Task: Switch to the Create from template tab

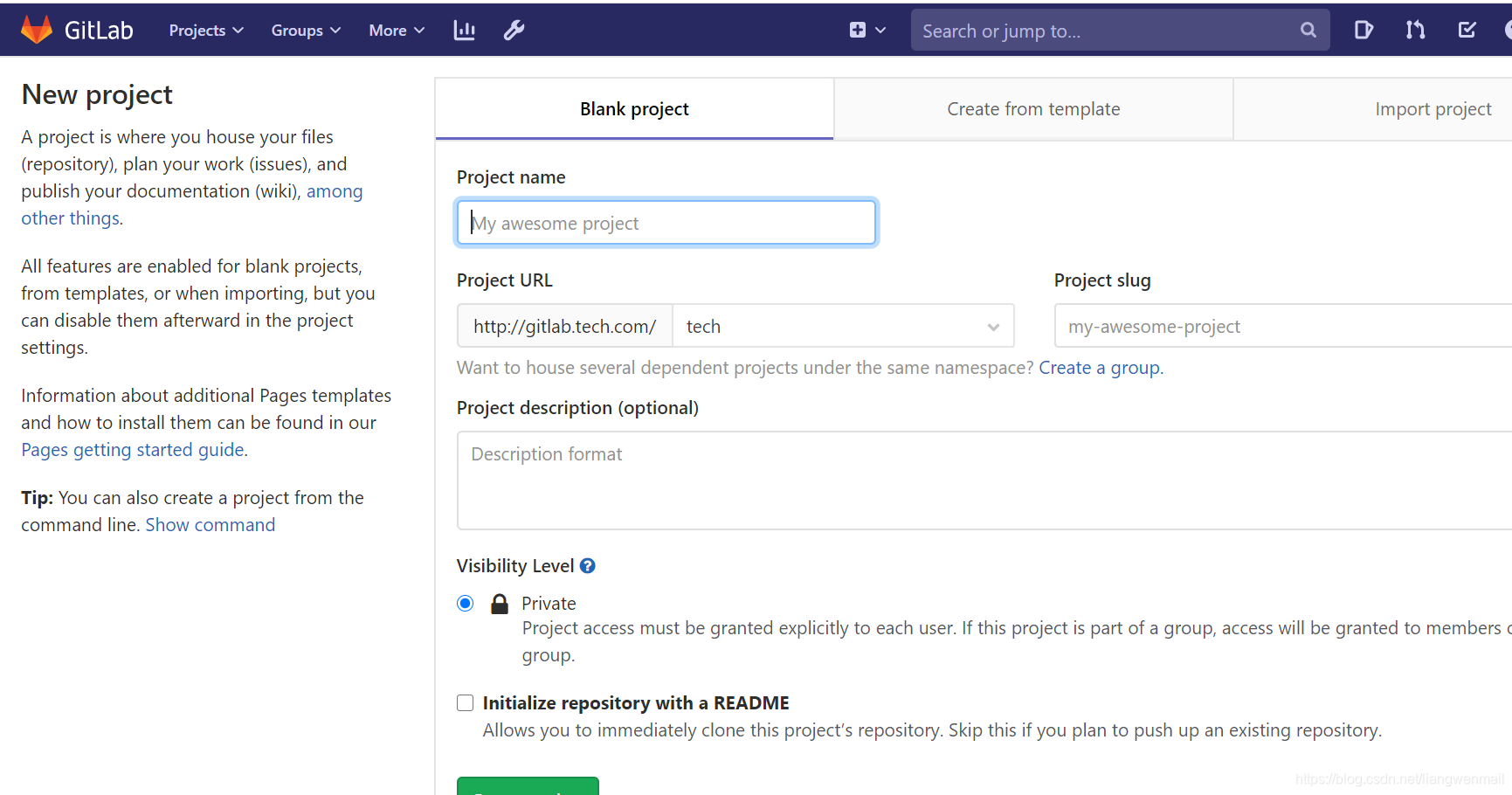Action: coord(1033,108)
